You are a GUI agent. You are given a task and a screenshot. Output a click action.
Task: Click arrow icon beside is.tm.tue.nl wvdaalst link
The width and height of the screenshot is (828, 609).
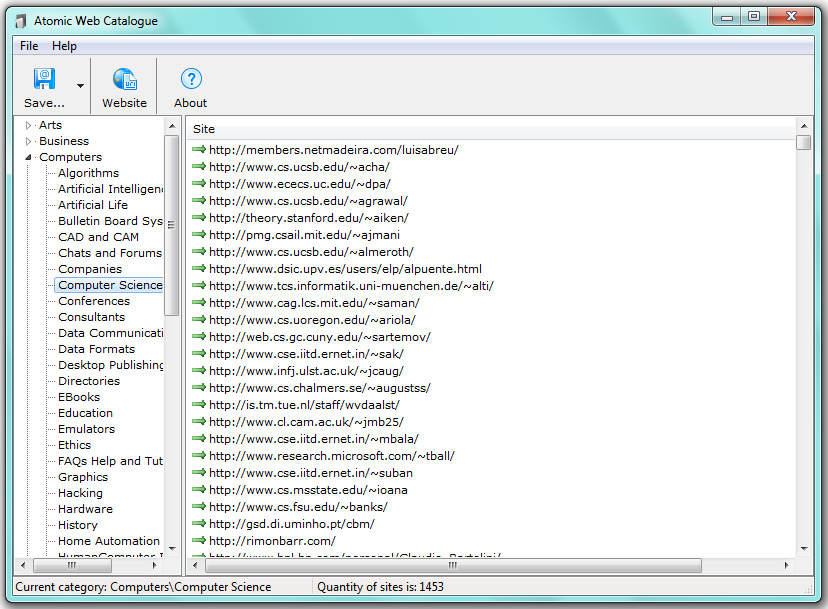point(199,405)
